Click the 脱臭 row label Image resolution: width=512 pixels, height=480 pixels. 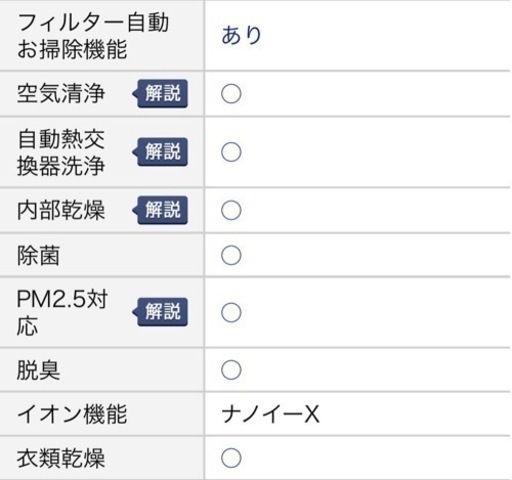tap(38, 370)
